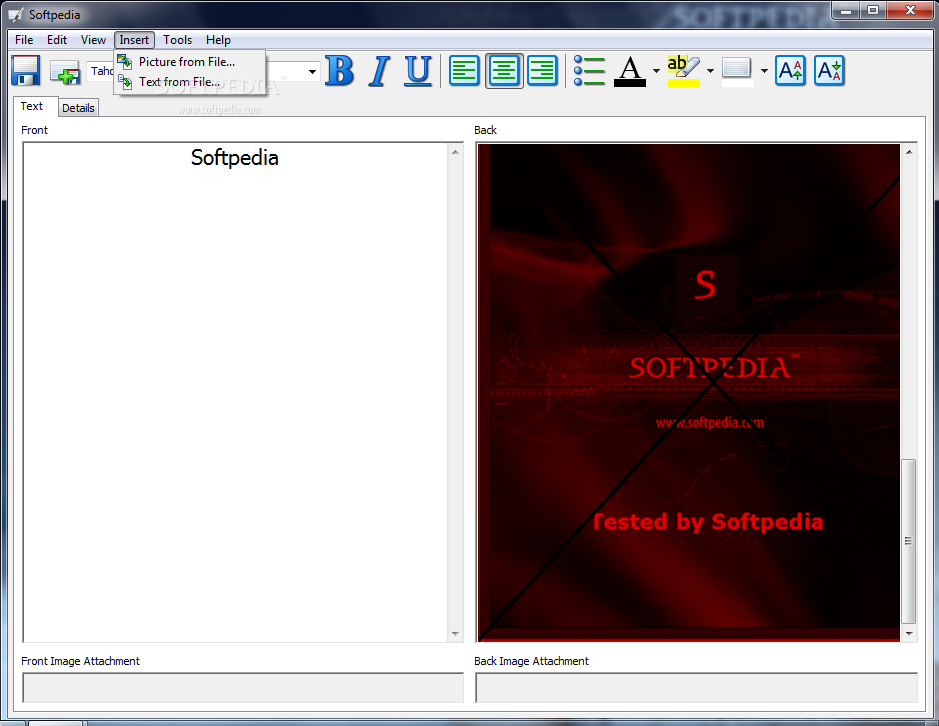Click the Back card image area

coord(689,392)
